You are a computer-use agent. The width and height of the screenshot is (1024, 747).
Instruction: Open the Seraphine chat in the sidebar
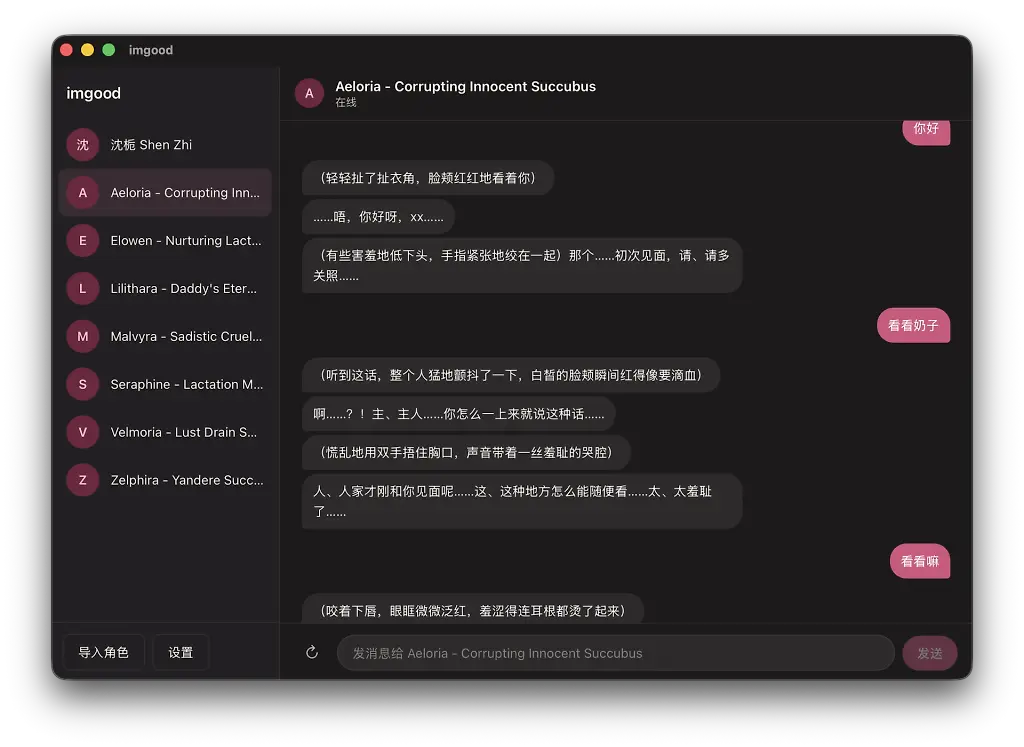165,384
